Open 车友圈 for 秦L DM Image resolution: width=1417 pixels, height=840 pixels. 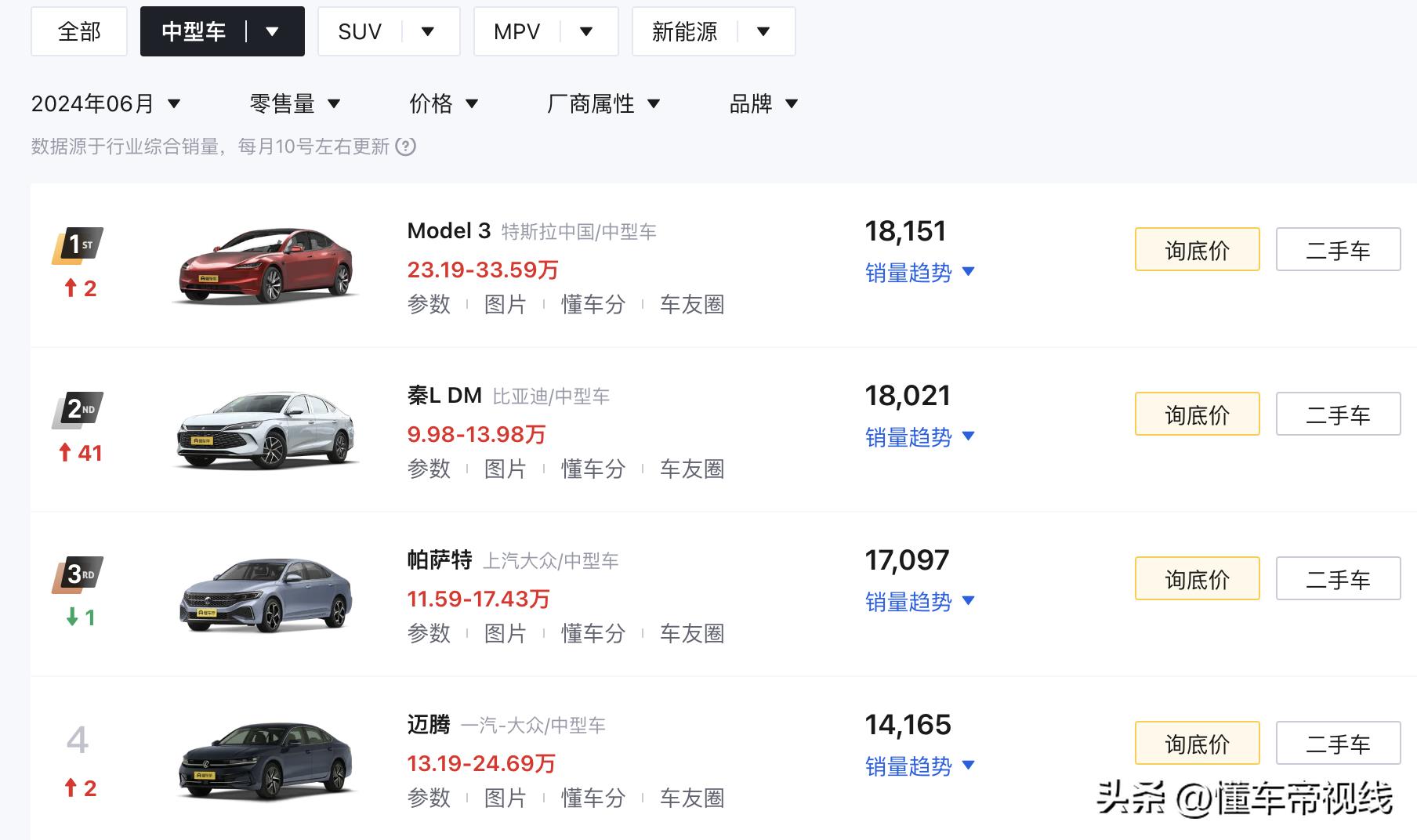point(692,469)
